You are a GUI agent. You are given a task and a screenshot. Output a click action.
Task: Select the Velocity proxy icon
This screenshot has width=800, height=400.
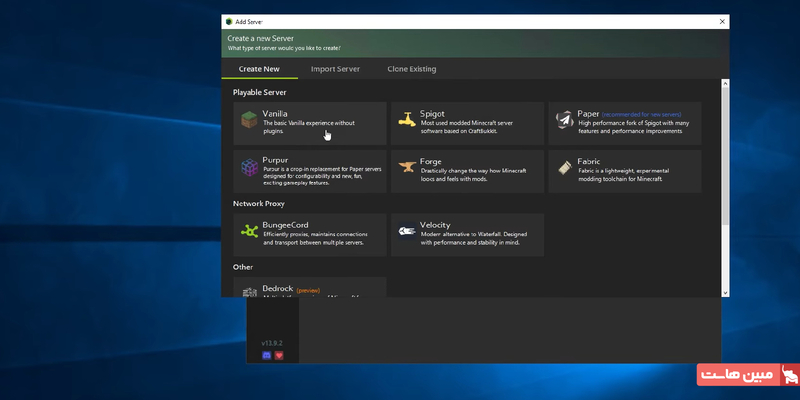407,231
